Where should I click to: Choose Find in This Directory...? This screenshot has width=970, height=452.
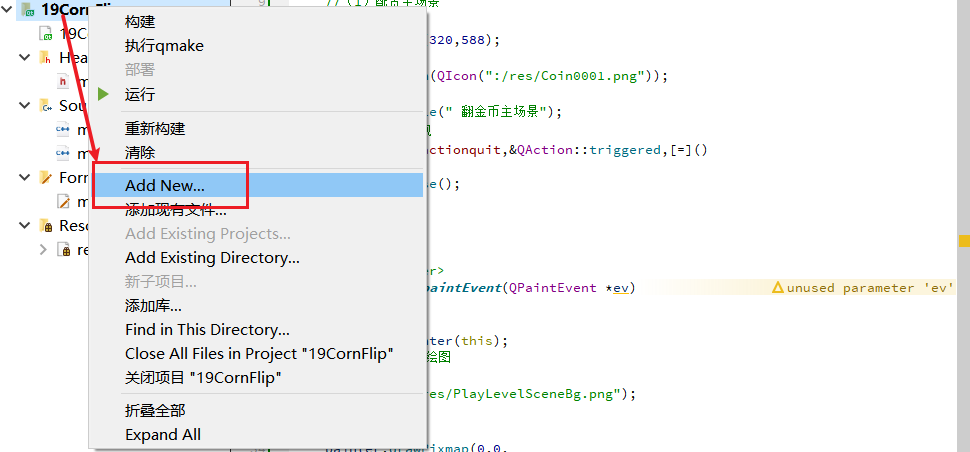258,330
